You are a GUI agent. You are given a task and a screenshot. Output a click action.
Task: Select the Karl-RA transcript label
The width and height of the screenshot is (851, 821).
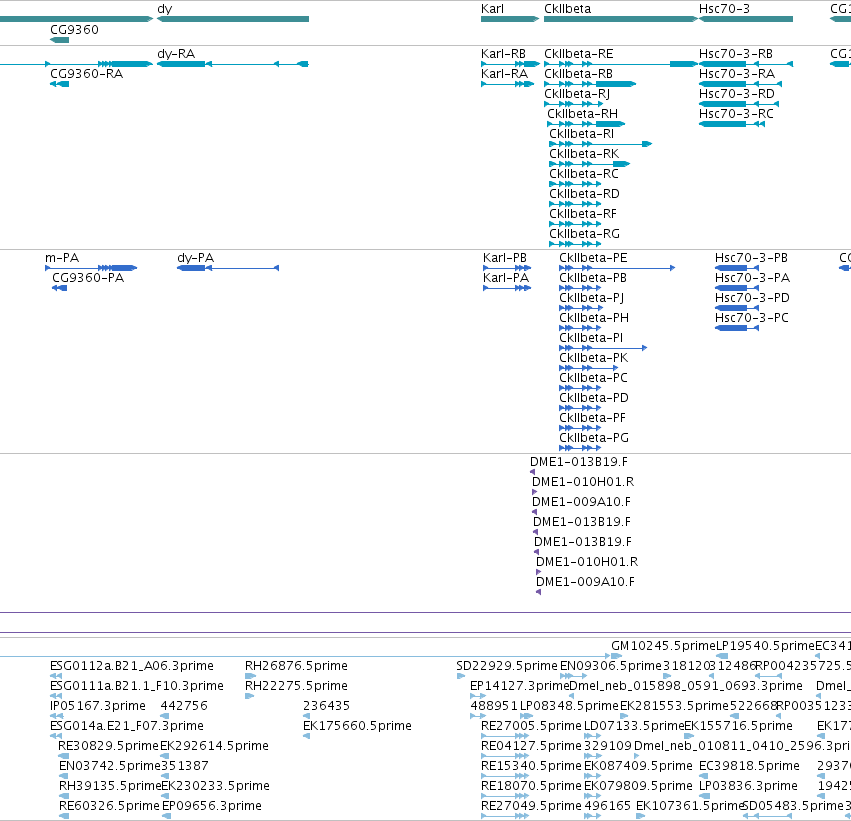coord(504,74)
